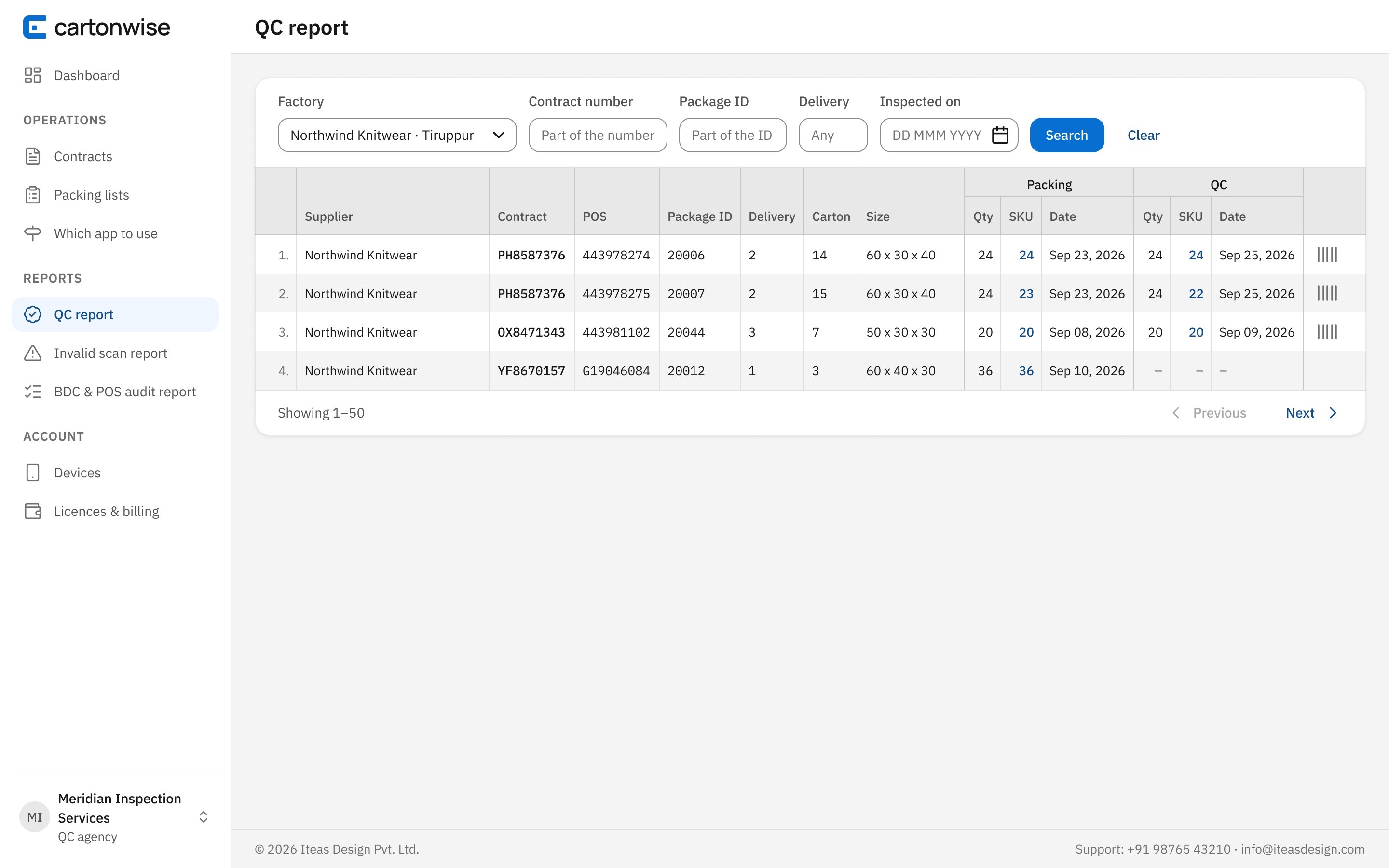Focus the Contract number input field
Screen dimensions: 1389x868
pyautogui.click(x=598, y=135)
